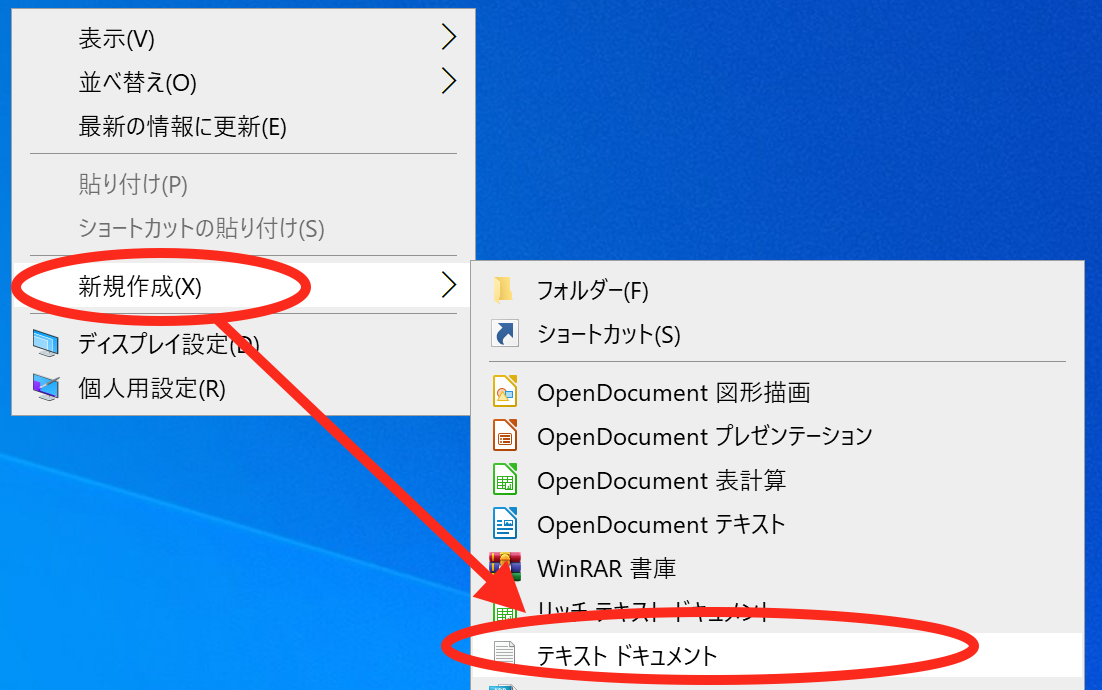Screen dimensions: 1102x690
Task: Open the 表示(V) submenu entry
Action: 243,38
